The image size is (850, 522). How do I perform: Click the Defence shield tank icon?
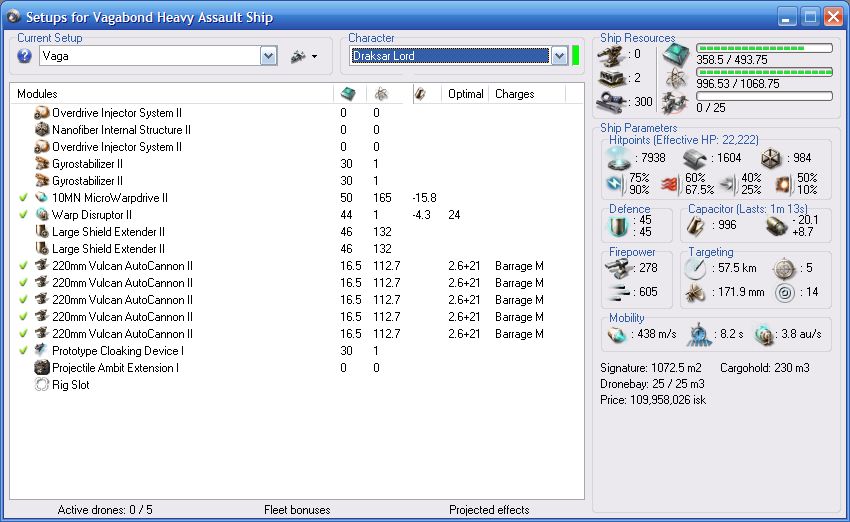pyautogui.click(x=618, y=227)
